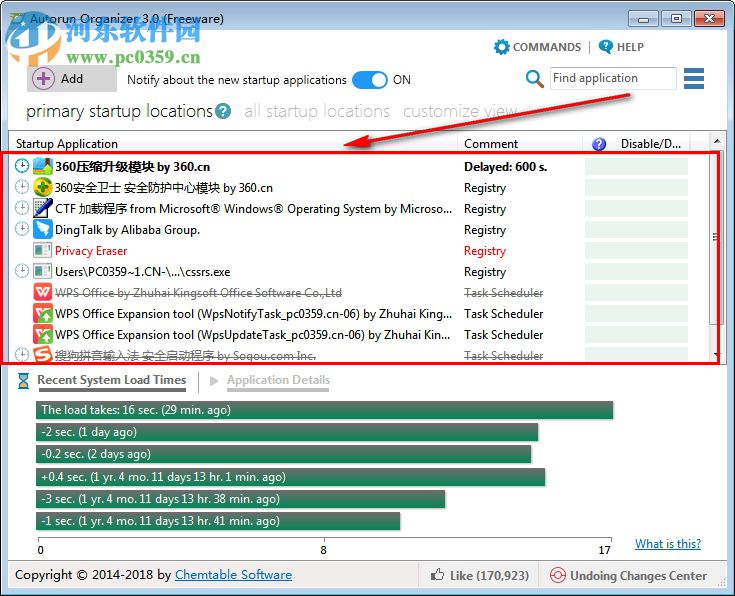This screenshot has height=596, width=735.
Task: Open the COMMANDS menu label
Action: click(547, 47)
